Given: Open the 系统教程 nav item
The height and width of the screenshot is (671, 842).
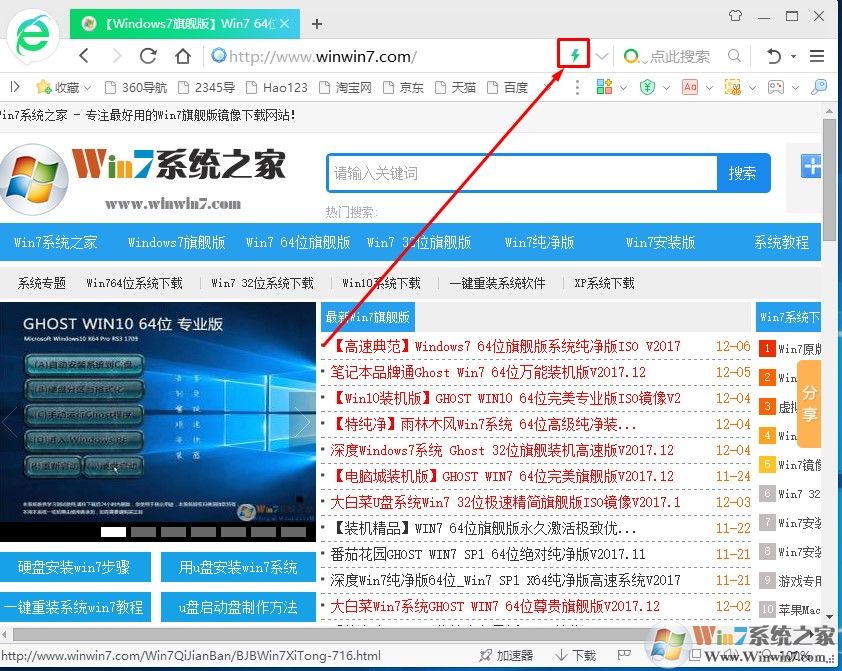Looking at the screenshot, I should 781,243.
